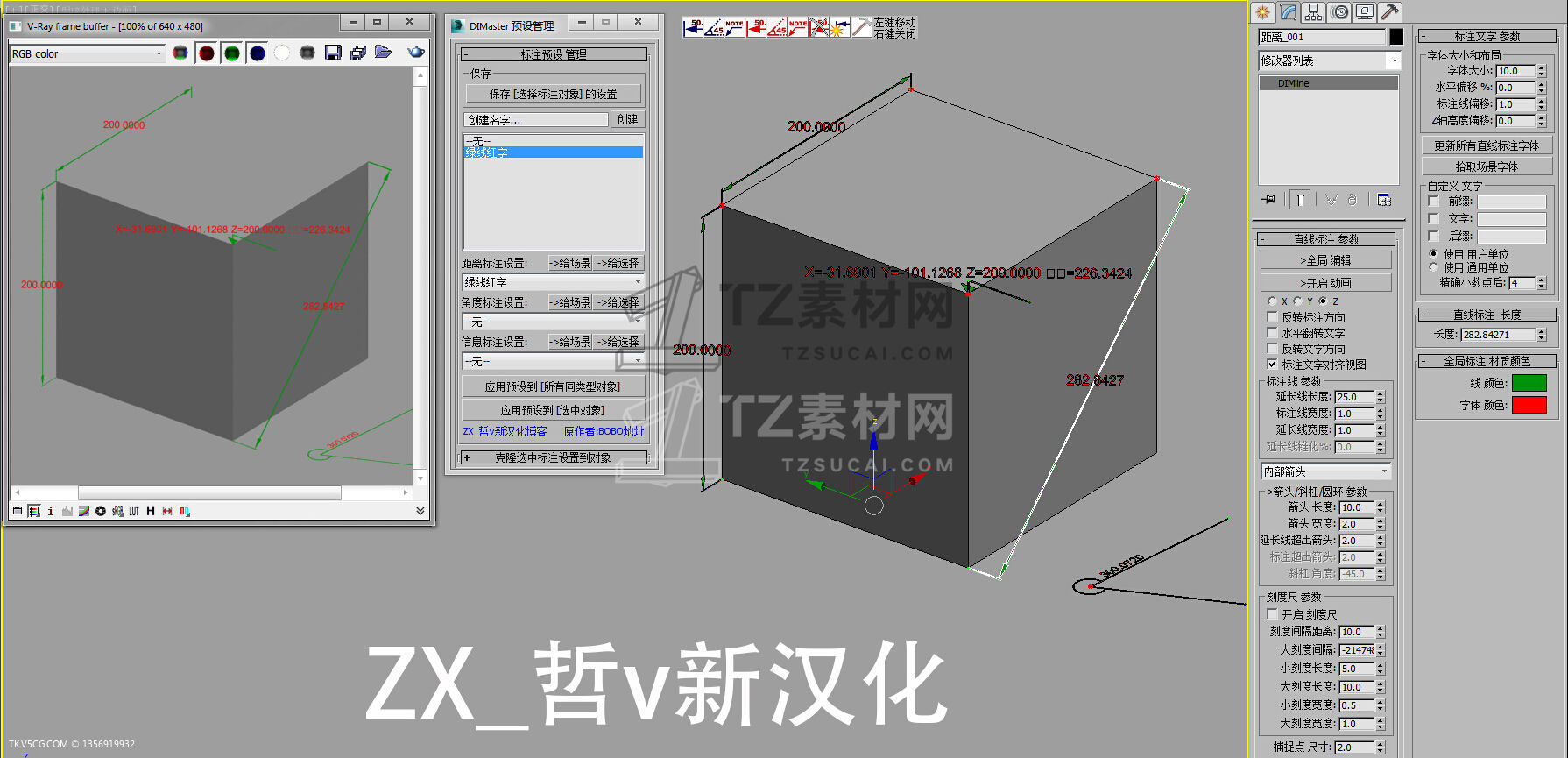Enable the 反转标注方向 checkbox
The width and height of the screenshot is (1568, 758).
(1272, 317)
